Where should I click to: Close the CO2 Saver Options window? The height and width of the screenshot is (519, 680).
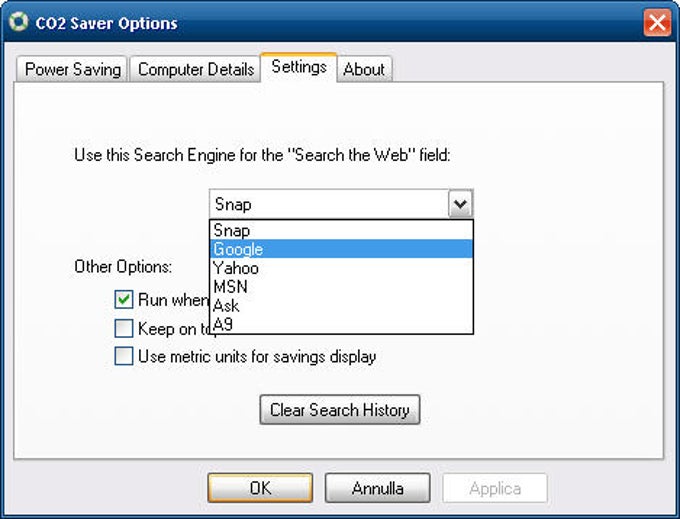click(x=657, y=23)
